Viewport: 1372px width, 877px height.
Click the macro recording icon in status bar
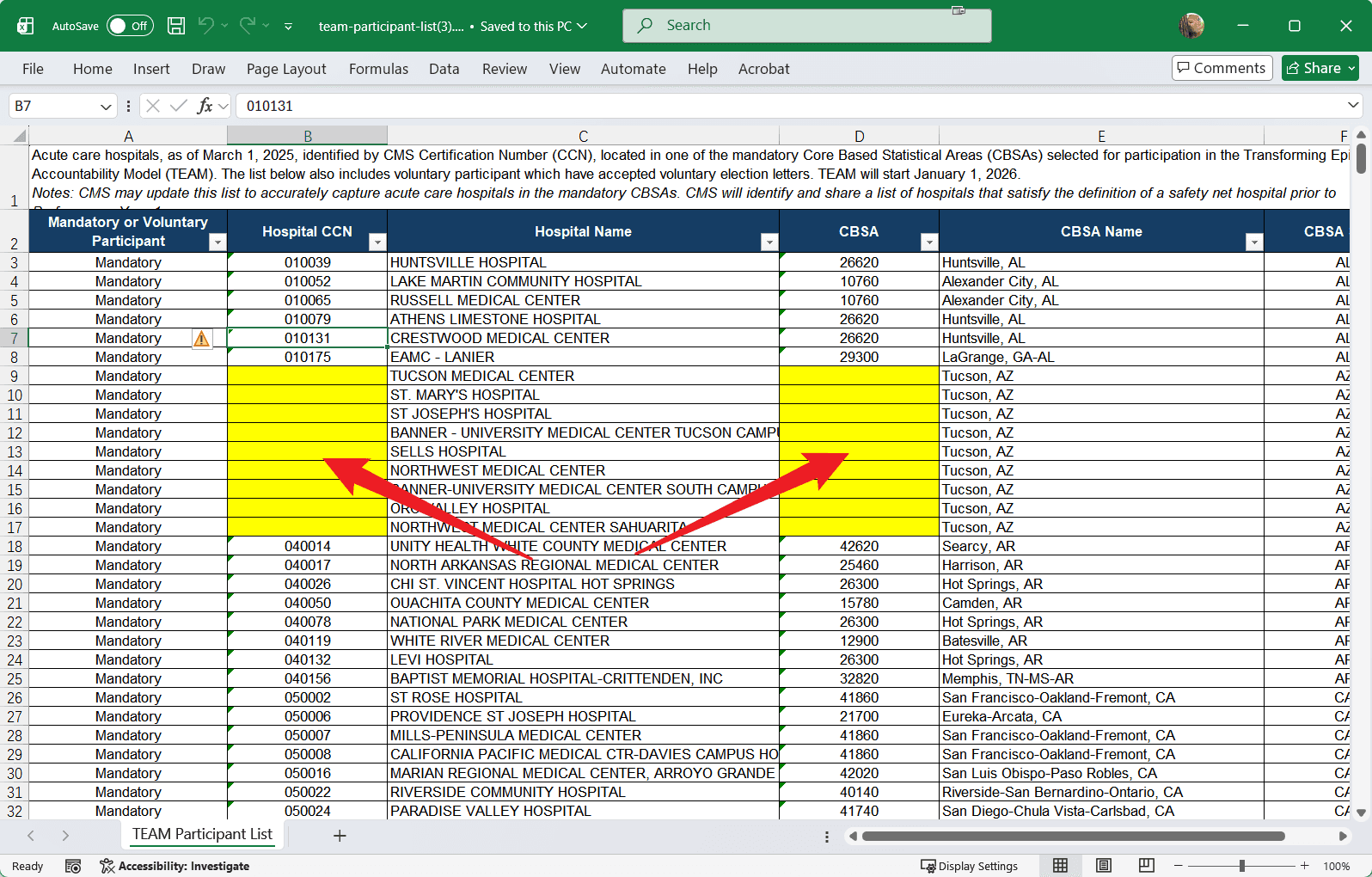73,866
